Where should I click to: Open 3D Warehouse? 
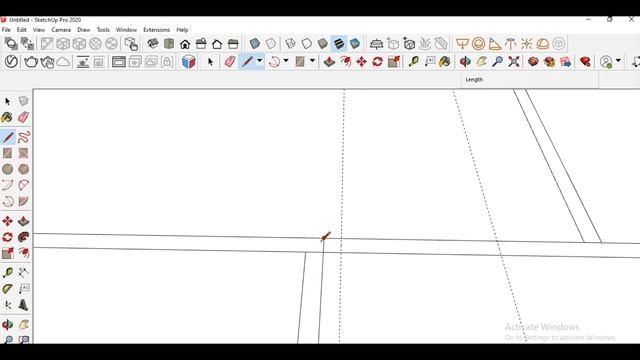click(x=533, y=62)
